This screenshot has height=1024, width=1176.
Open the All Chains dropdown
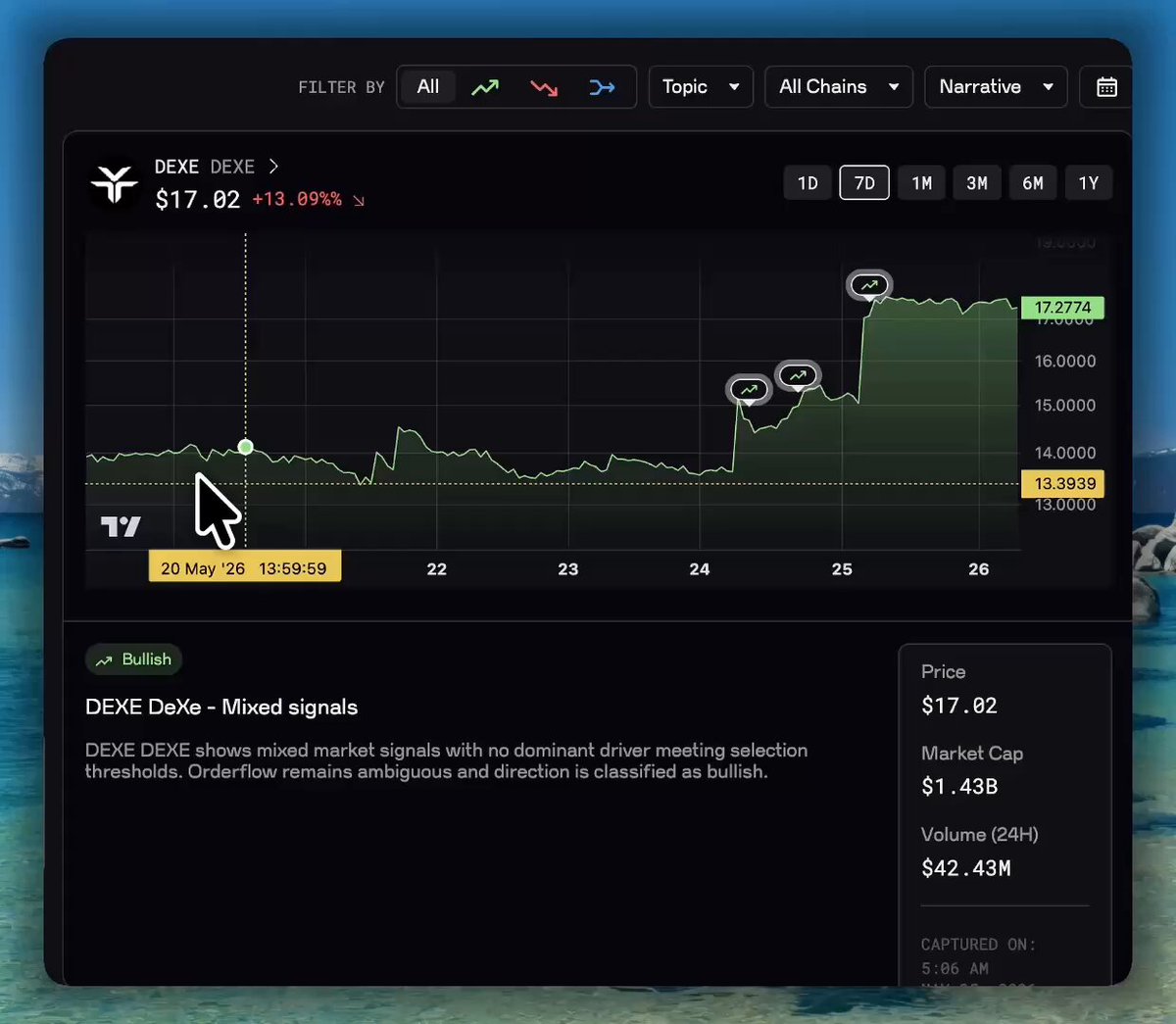point(839,87)
